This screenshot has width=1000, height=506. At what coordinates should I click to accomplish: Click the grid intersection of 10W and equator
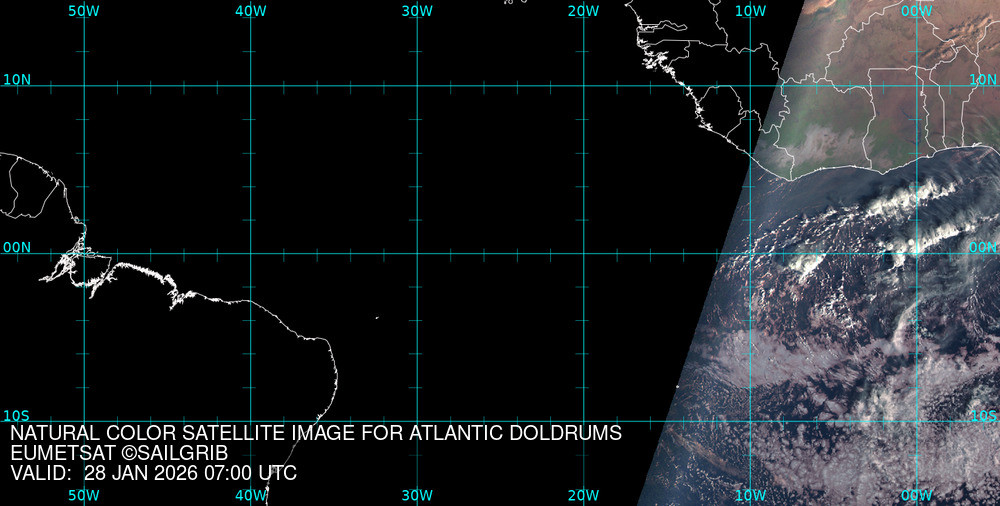point(750,253)
